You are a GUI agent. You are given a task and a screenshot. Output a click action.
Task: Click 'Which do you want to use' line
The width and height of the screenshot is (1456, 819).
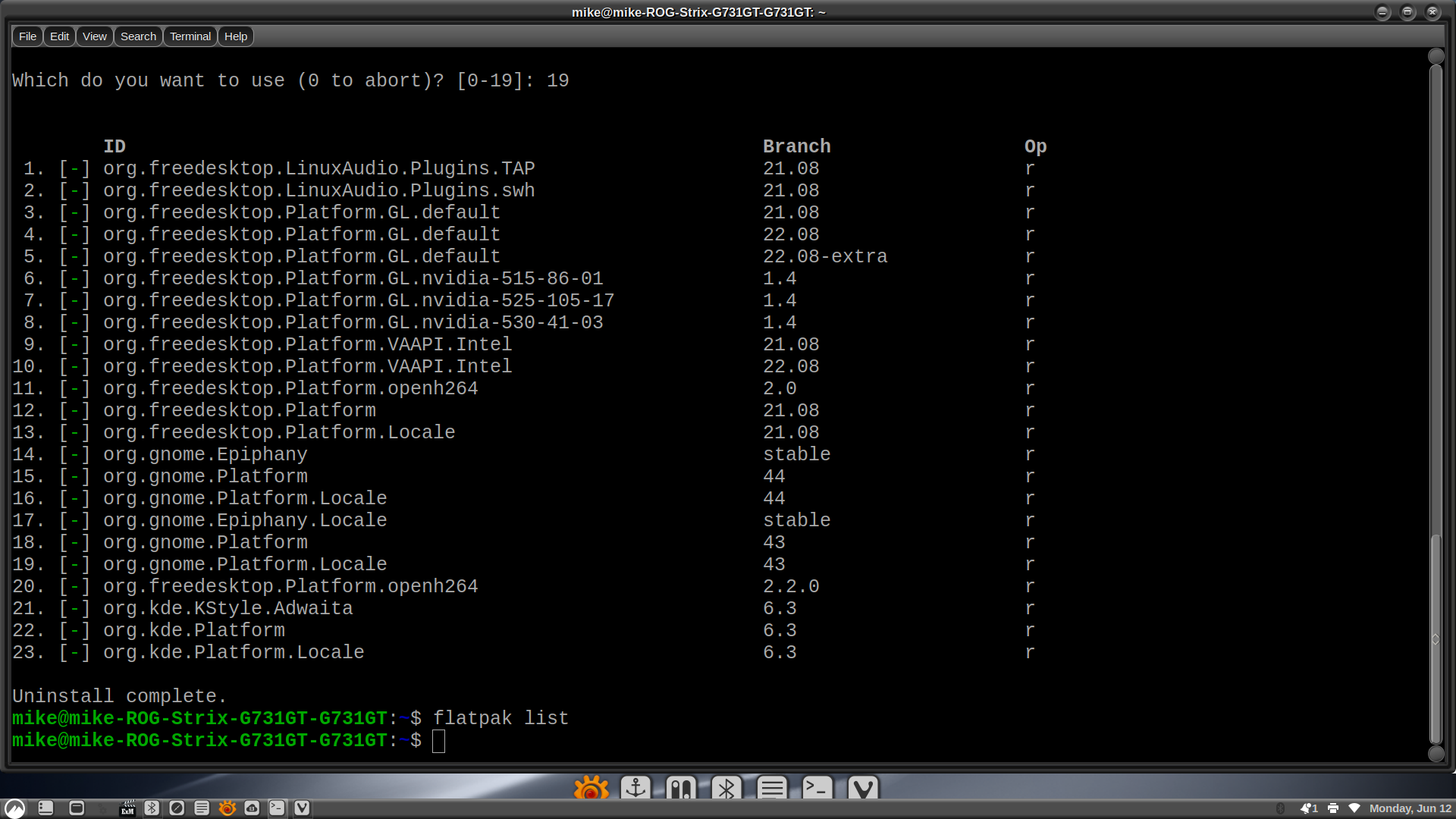tap(290, 80)
